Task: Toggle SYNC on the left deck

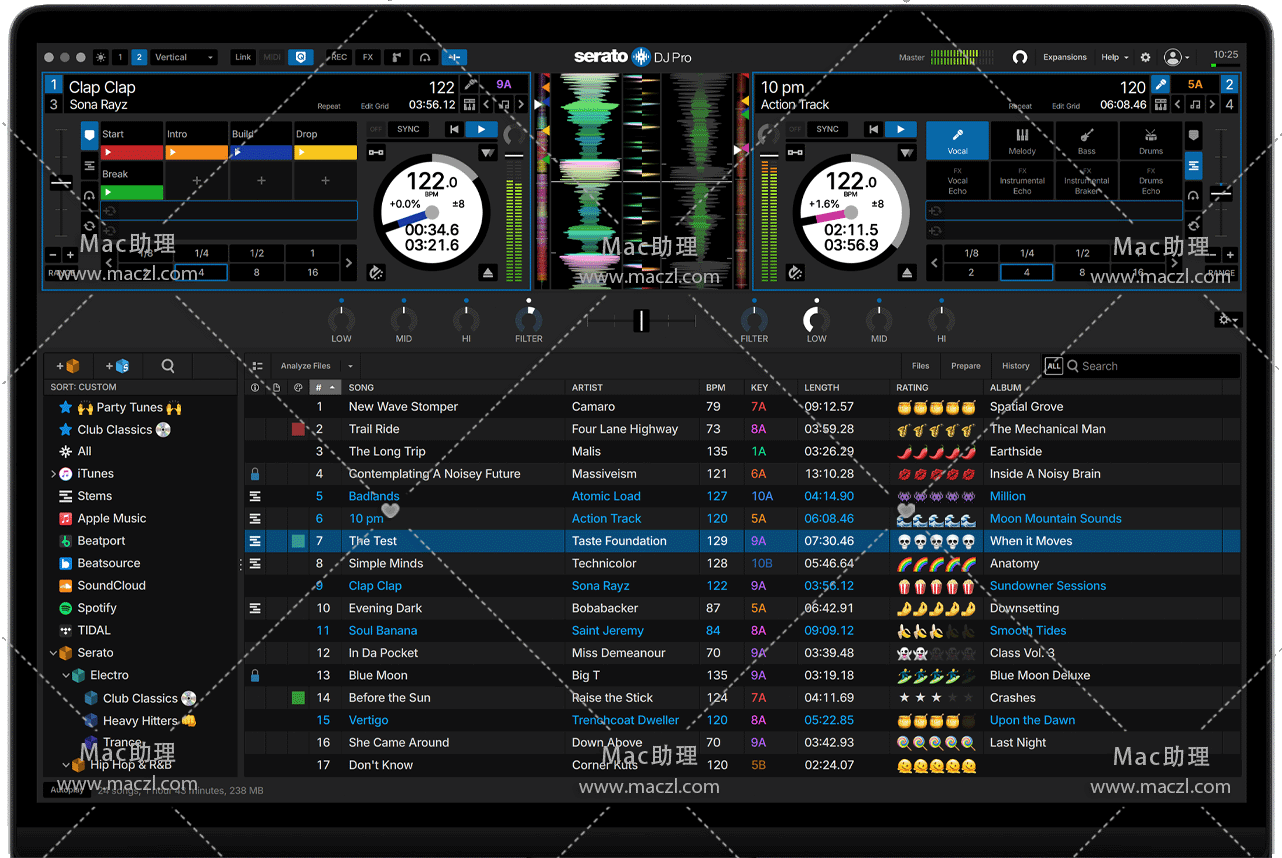Action: (408, 129)
